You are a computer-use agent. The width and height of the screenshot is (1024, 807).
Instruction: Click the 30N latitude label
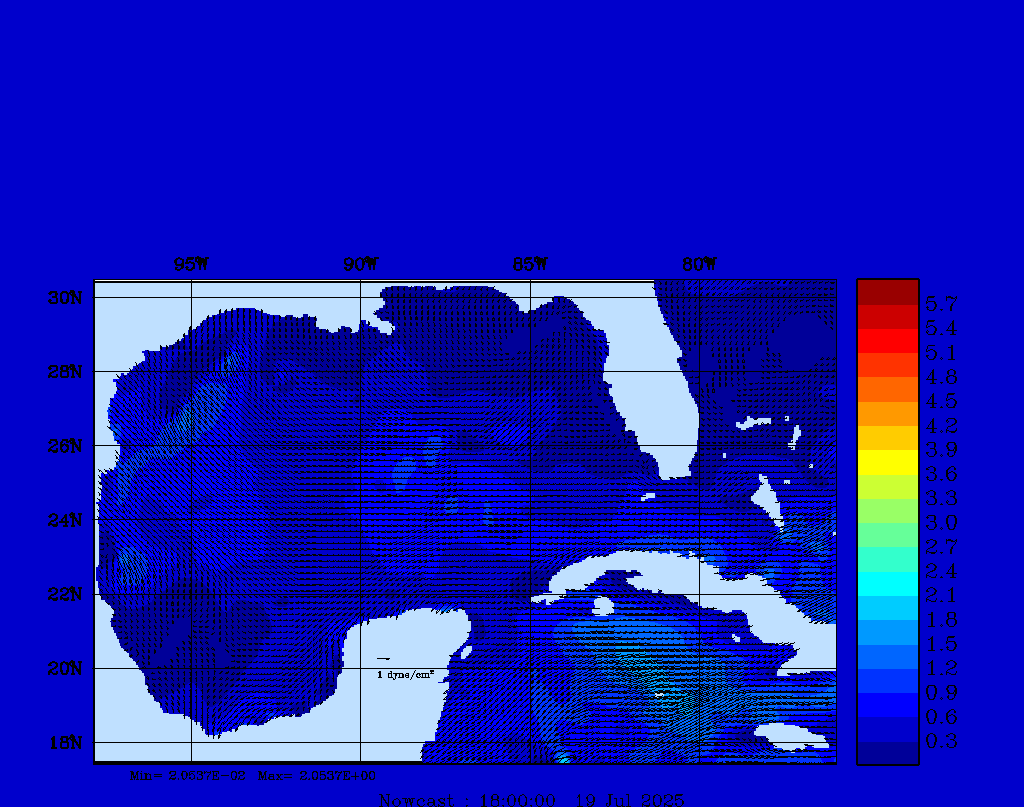point(64,298)
